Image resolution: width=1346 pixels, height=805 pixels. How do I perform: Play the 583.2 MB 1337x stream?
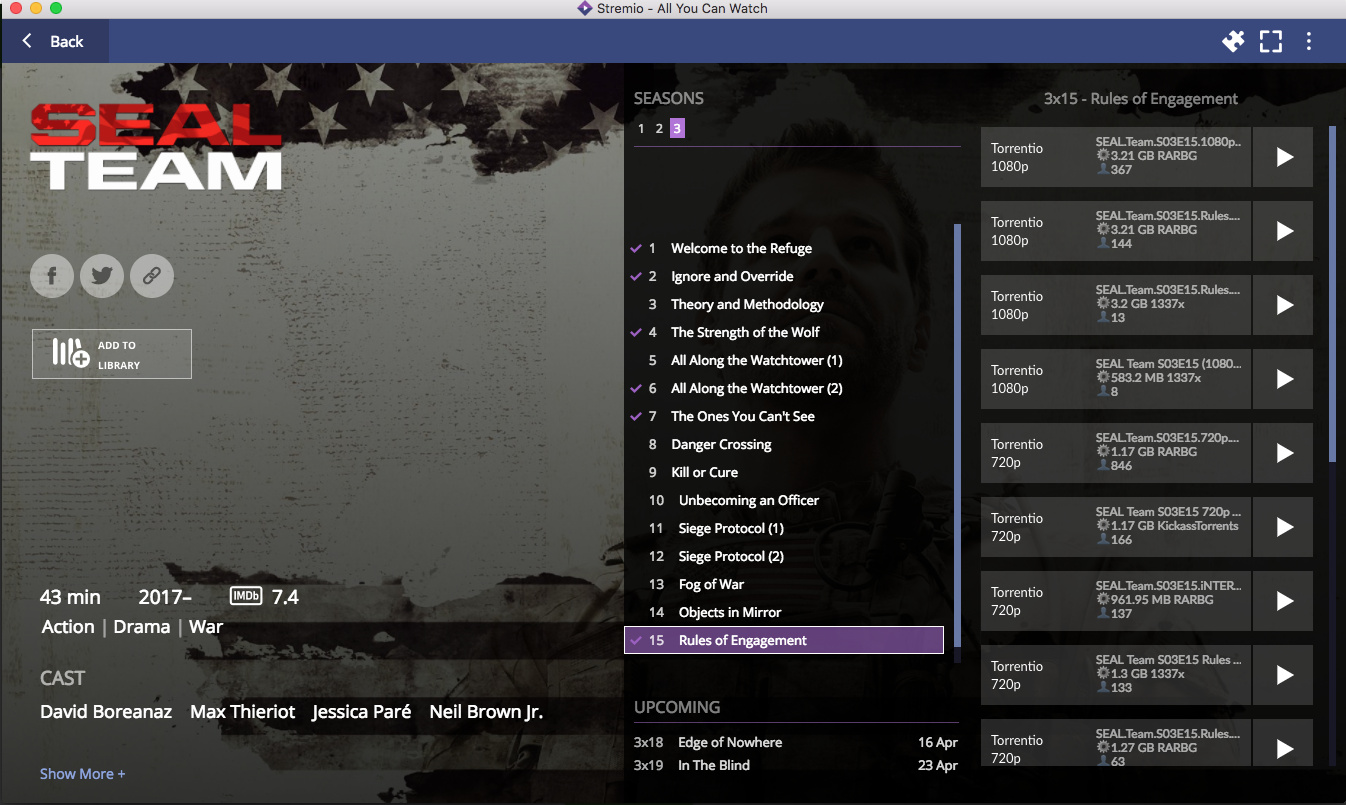(1284, 379)
